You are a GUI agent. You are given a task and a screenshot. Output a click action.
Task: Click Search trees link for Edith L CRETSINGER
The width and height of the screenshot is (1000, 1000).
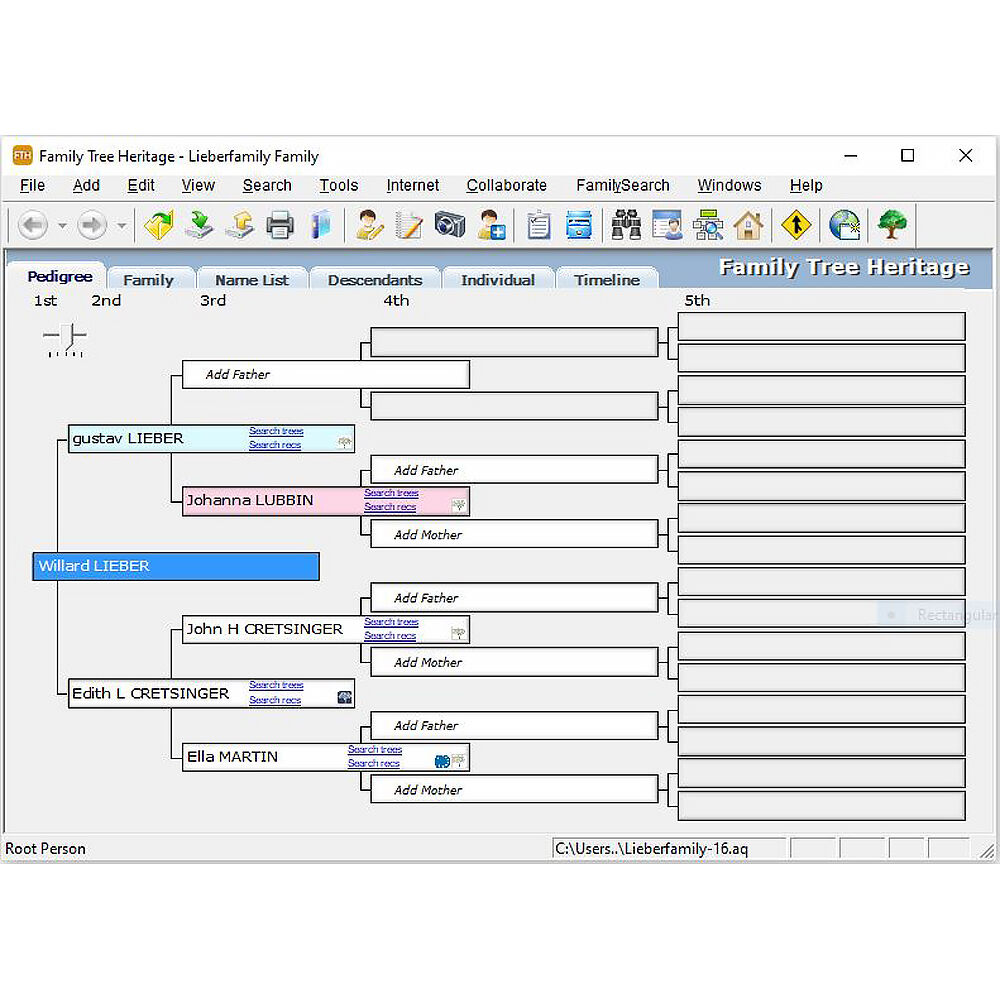276,685
